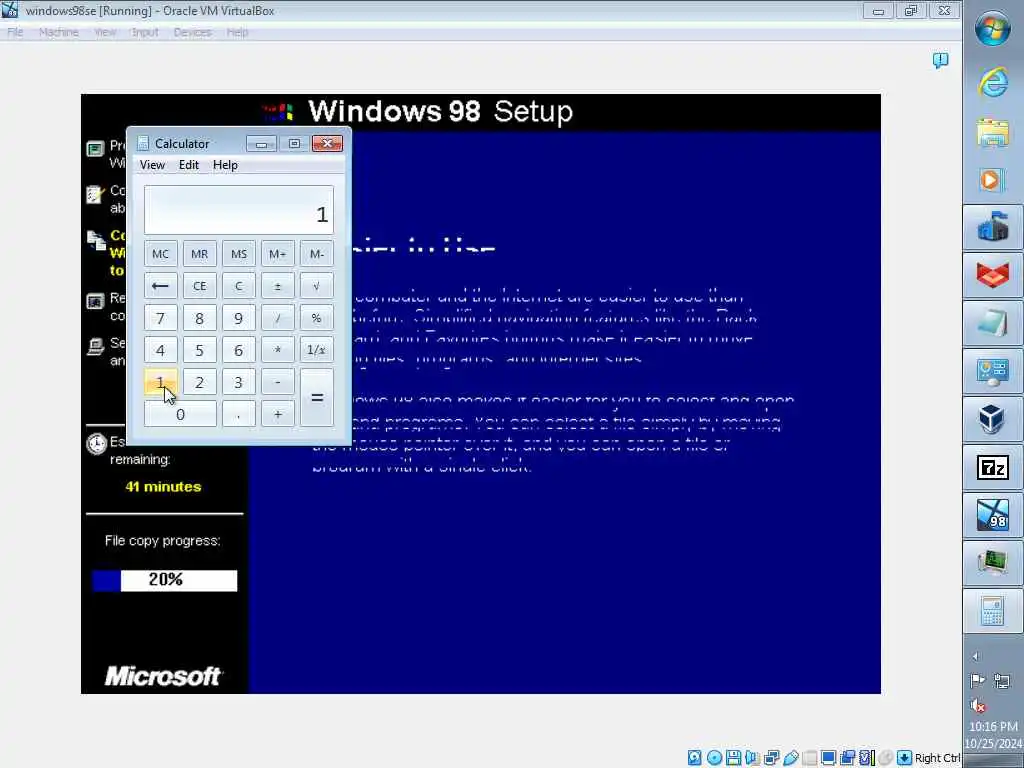Open the Windows Start orb

click(993, 28)
